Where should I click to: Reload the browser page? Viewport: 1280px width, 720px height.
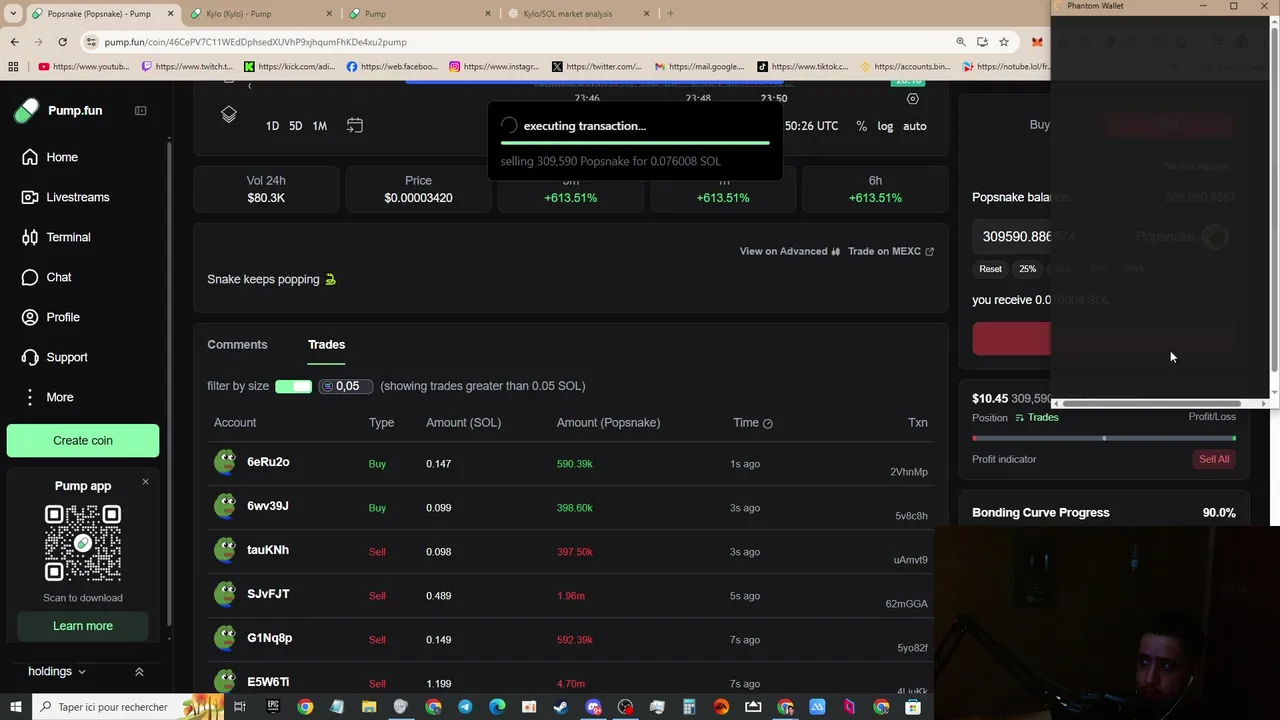[62, 42]
